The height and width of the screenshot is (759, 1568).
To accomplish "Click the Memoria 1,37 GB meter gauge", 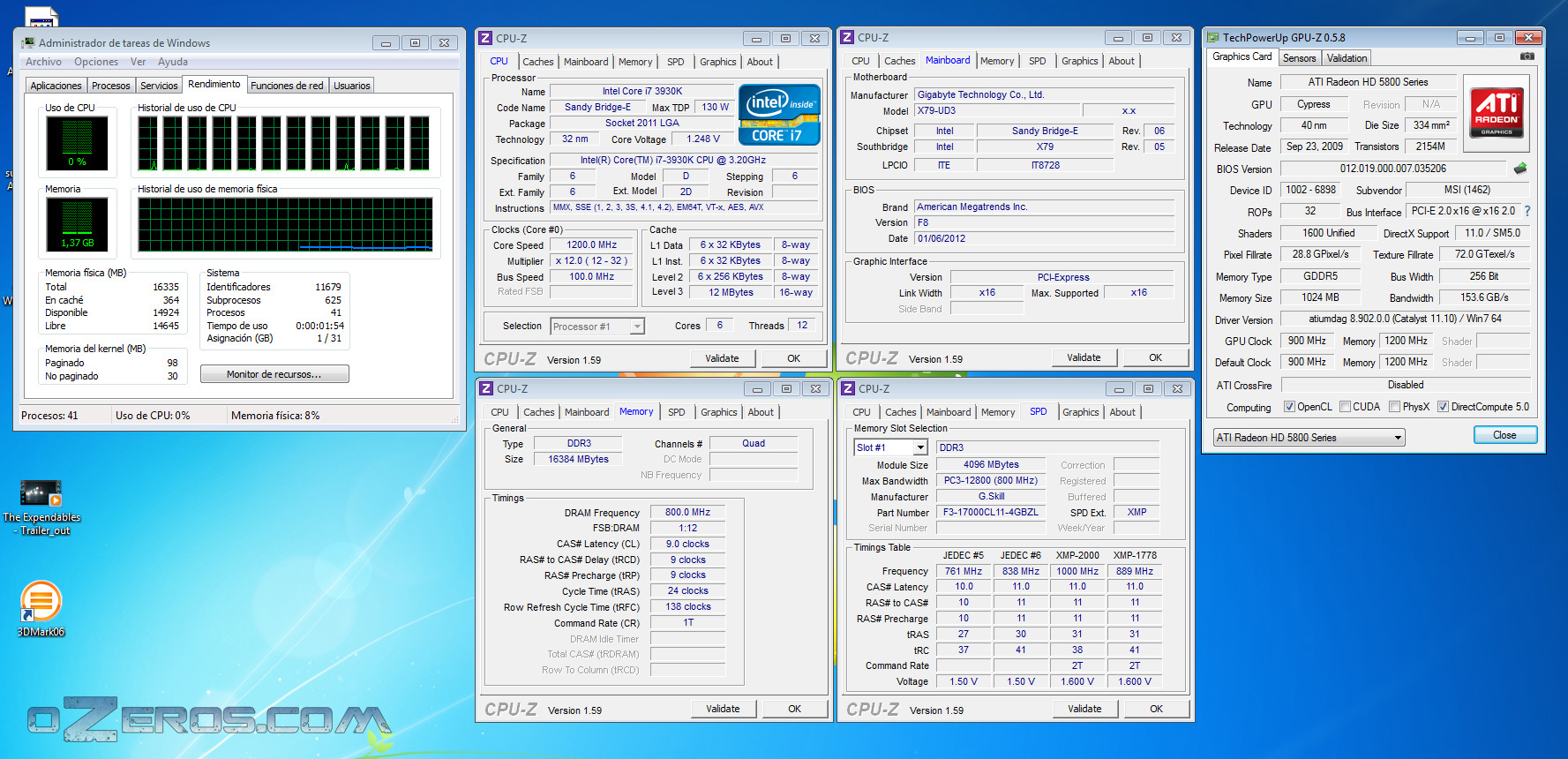I will click(77, 224).
